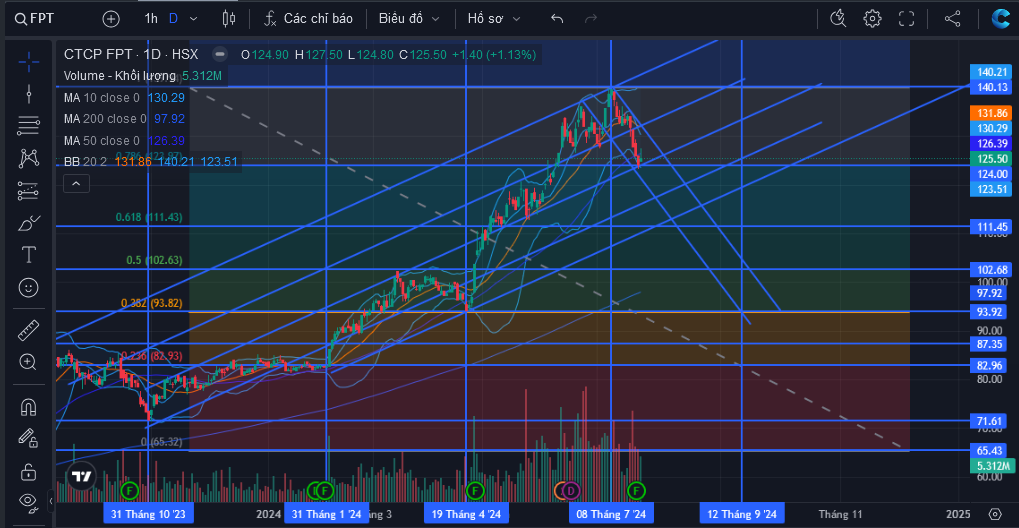The height and width of the screenshot is (528, 1019).
Task: Click the orange 131.86 price label
Action: pyautogui.click(x=992, y=112)
